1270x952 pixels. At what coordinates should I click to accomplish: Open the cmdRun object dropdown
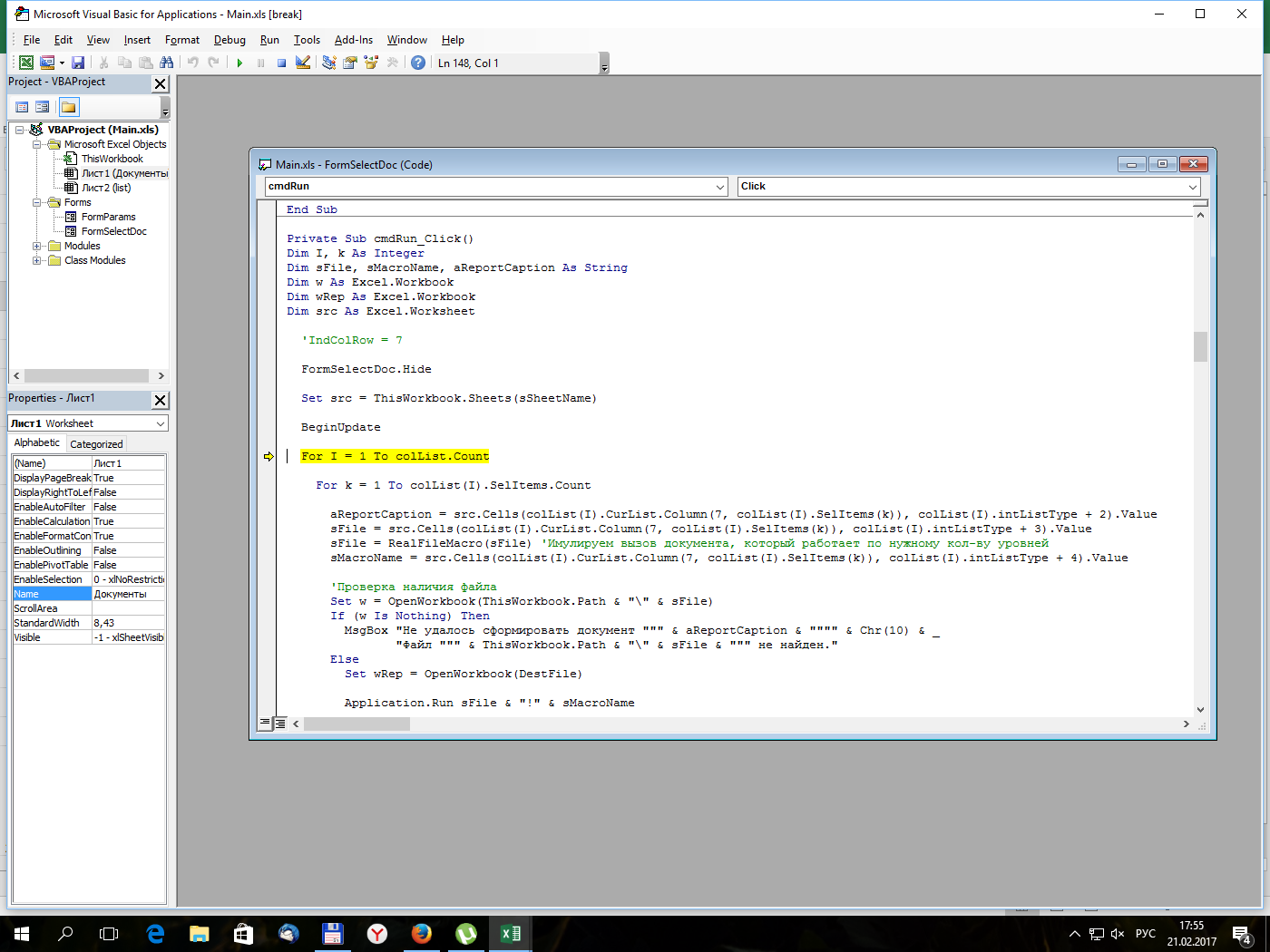point(720,187)
